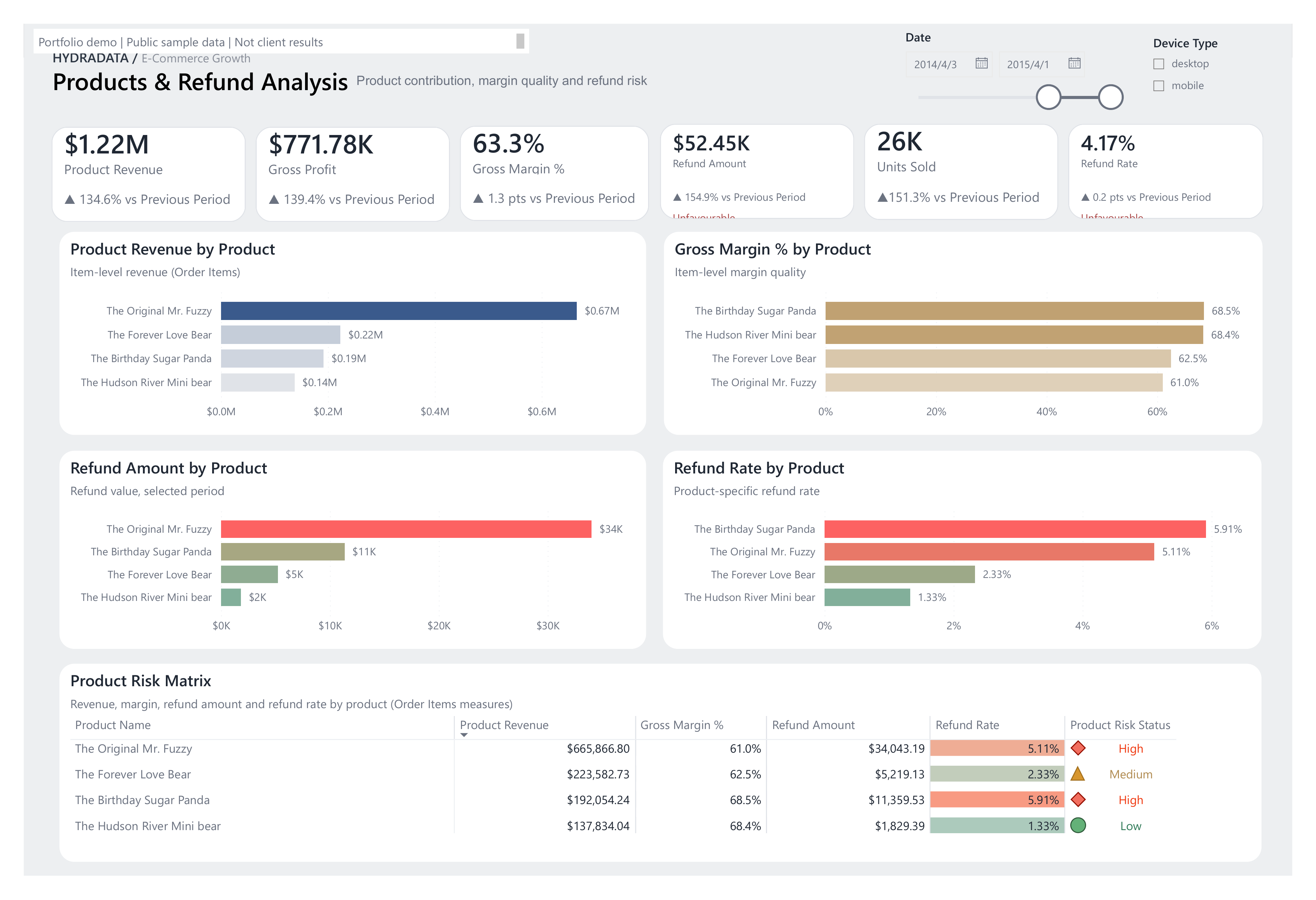The height and width of the screenshot is (900, 1316).
Task: Click the up-triangle indicator on Gross Margin % card
Action: coord(478,198)
